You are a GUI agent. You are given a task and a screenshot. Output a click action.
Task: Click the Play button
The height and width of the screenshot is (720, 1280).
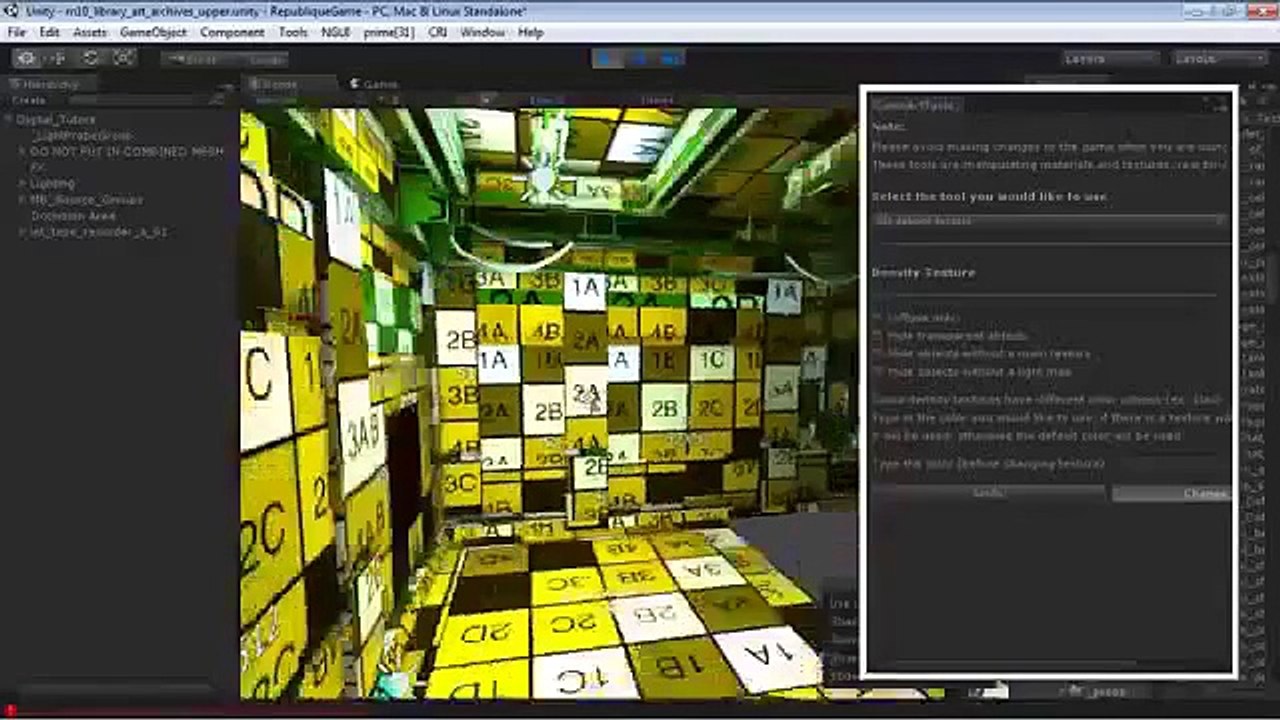coord(606,59)
